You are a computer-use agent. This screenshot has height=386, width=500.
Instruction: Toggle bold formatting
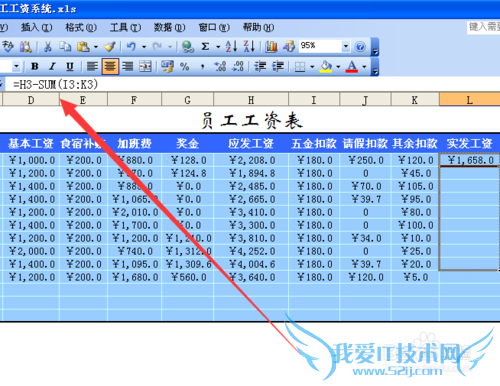(x=35, y=67)
